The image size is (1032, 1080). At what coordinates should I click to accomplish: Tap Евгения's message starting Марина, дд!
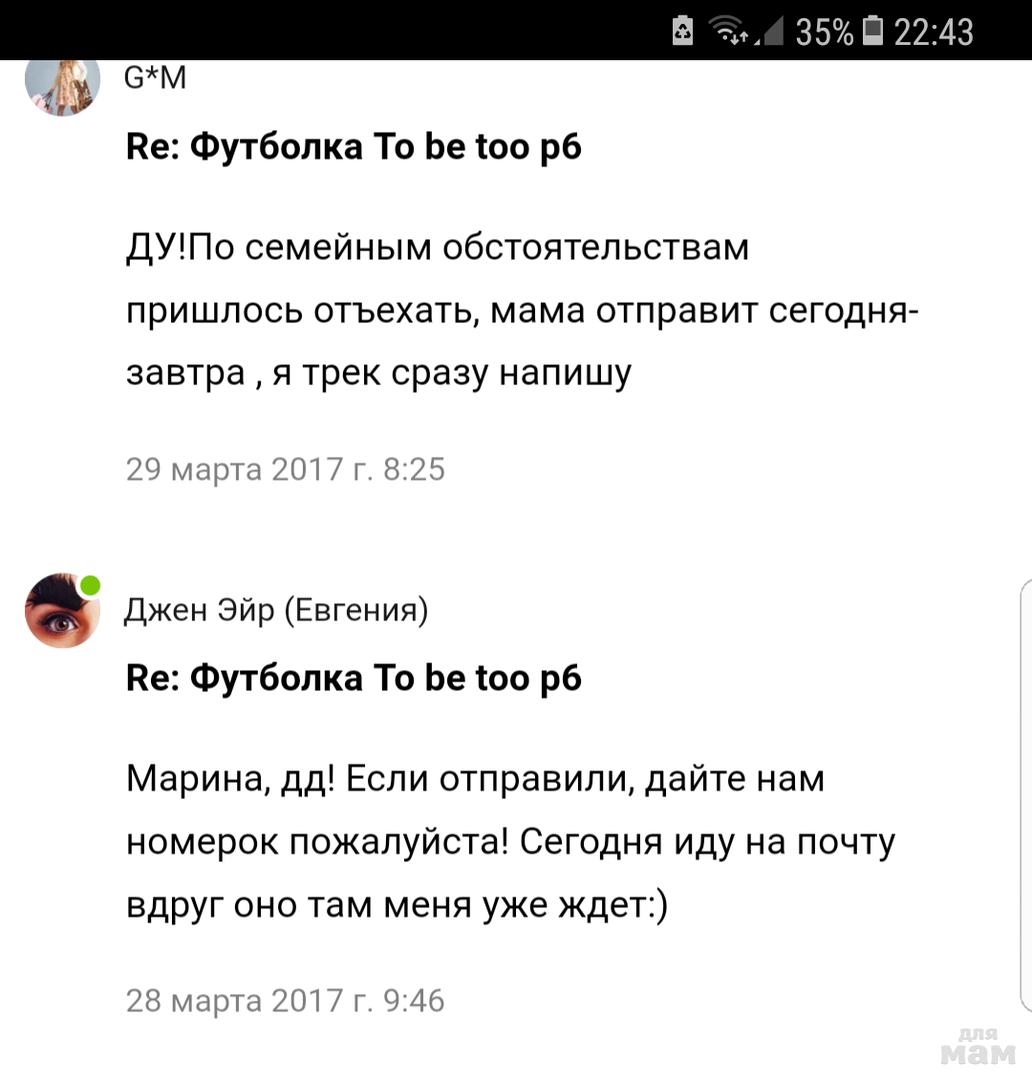510,842
